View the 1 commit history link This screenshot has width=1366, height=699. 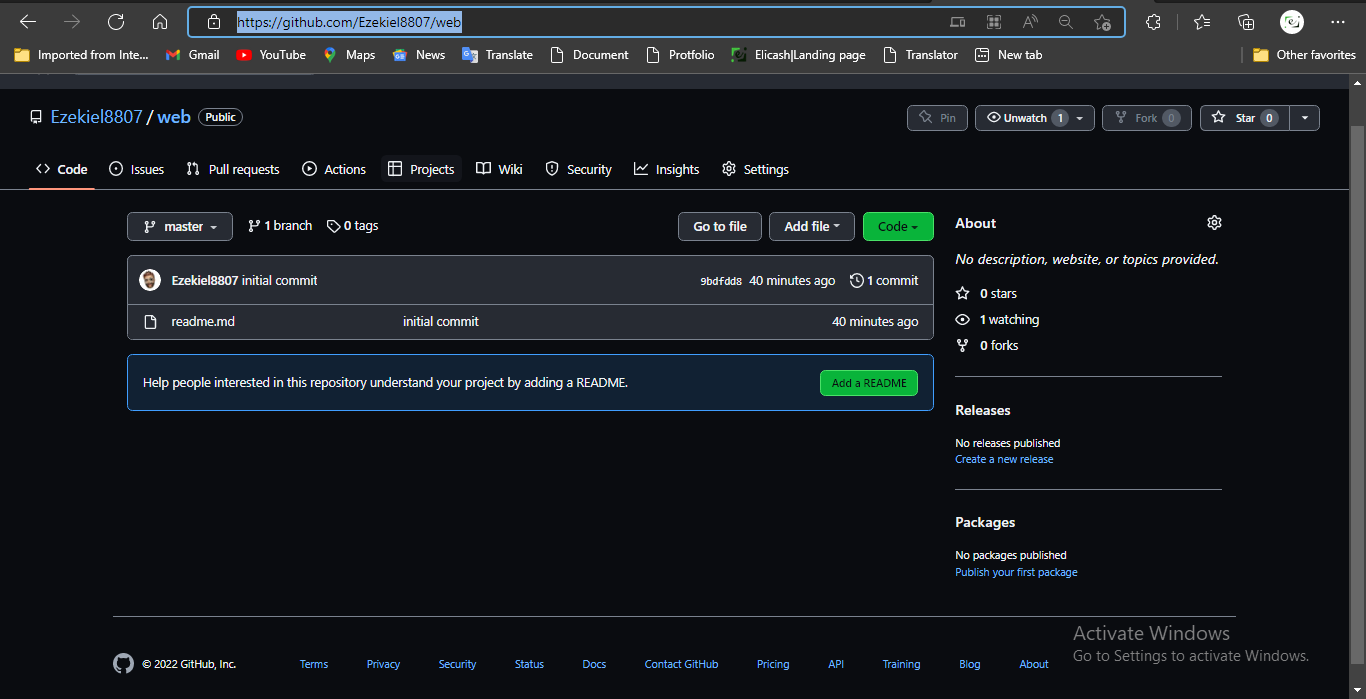(884, 281)
